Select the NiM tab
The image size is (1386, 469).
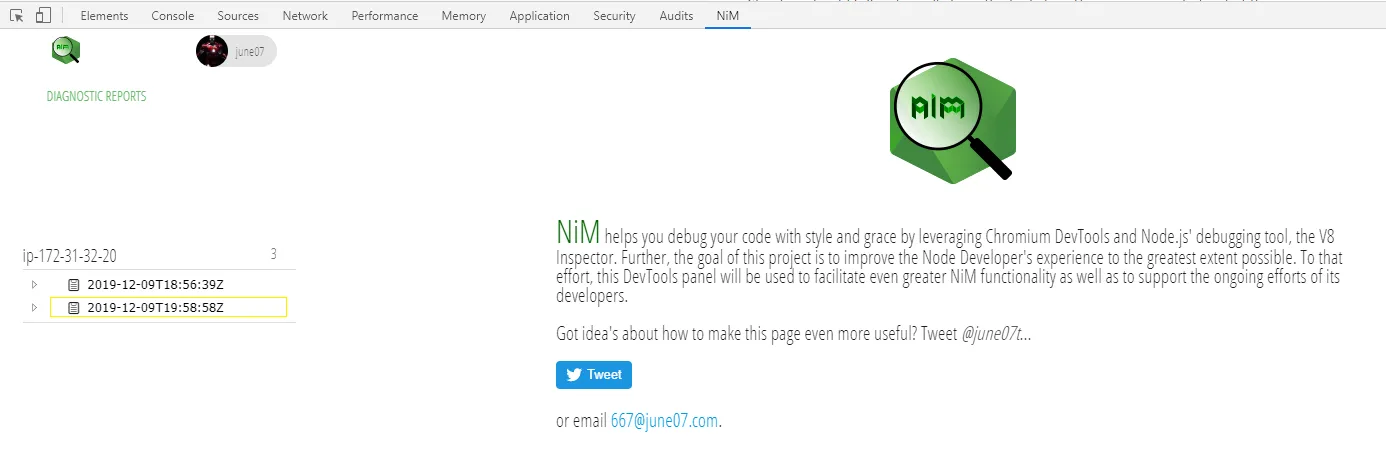[728, 16]
